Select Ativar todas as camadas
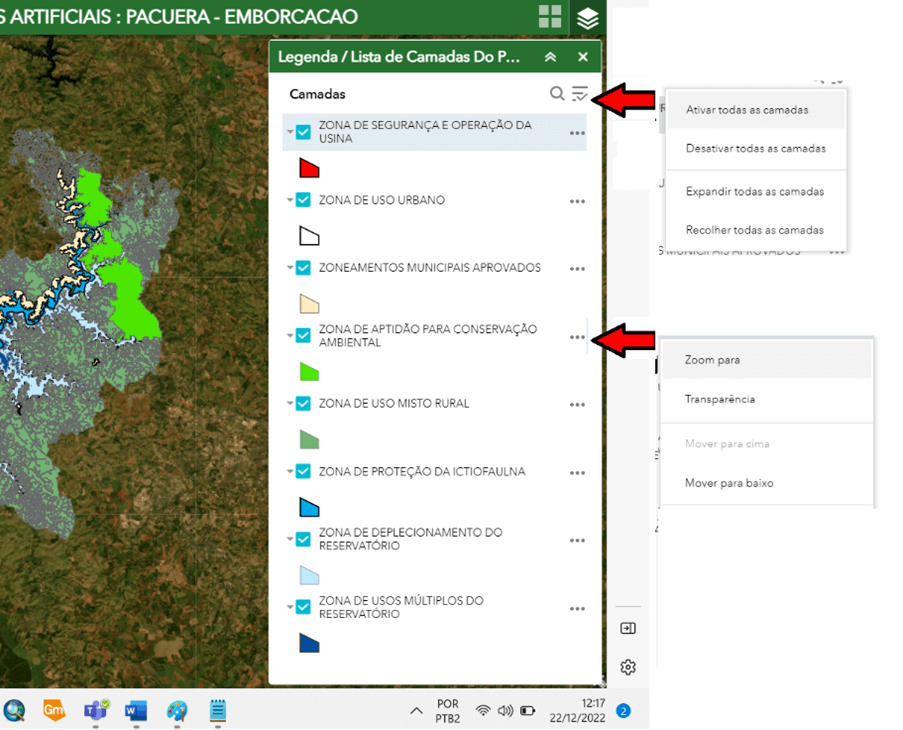 coord(747,110)
